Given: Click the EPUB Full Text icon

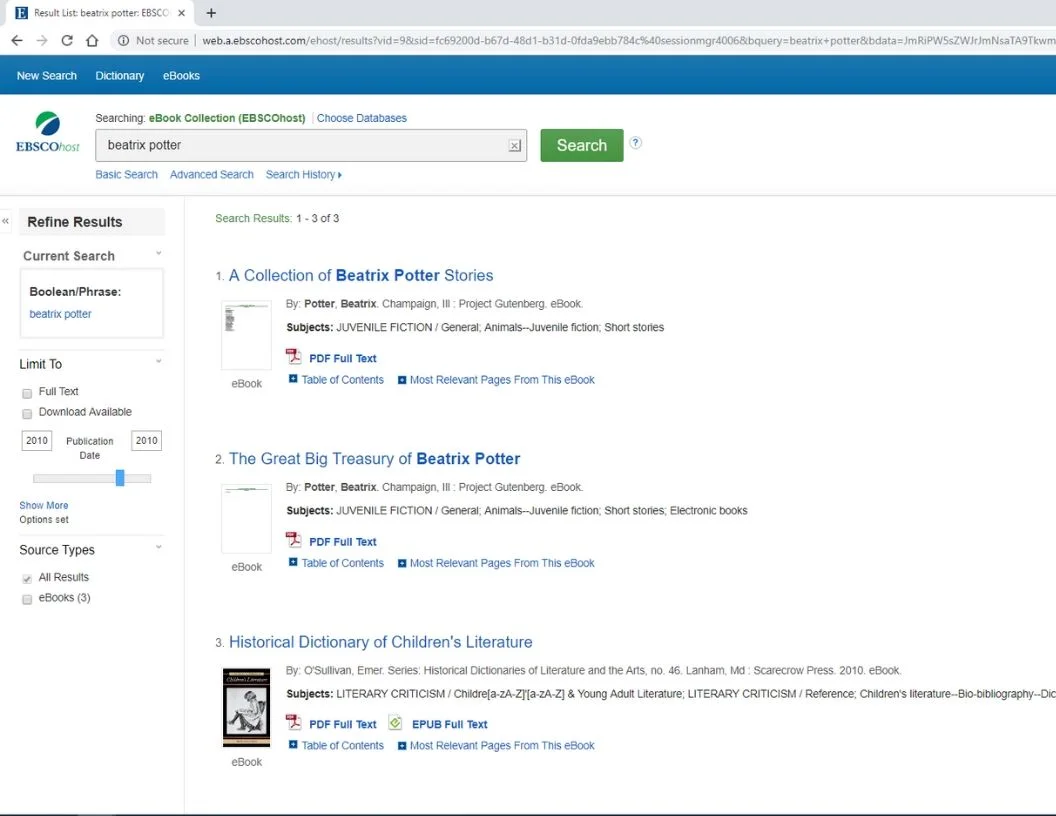Looking at the screenshot, I should (395, 722).
